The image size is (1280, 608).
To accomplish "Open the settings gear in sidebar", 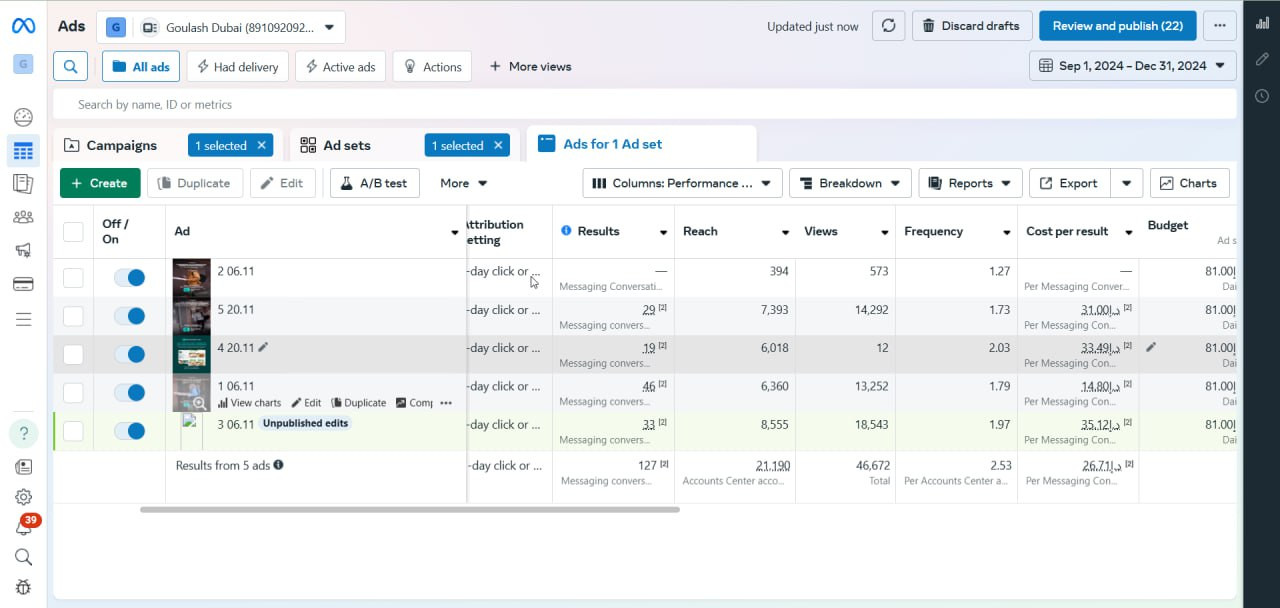I will click(23, 497).
